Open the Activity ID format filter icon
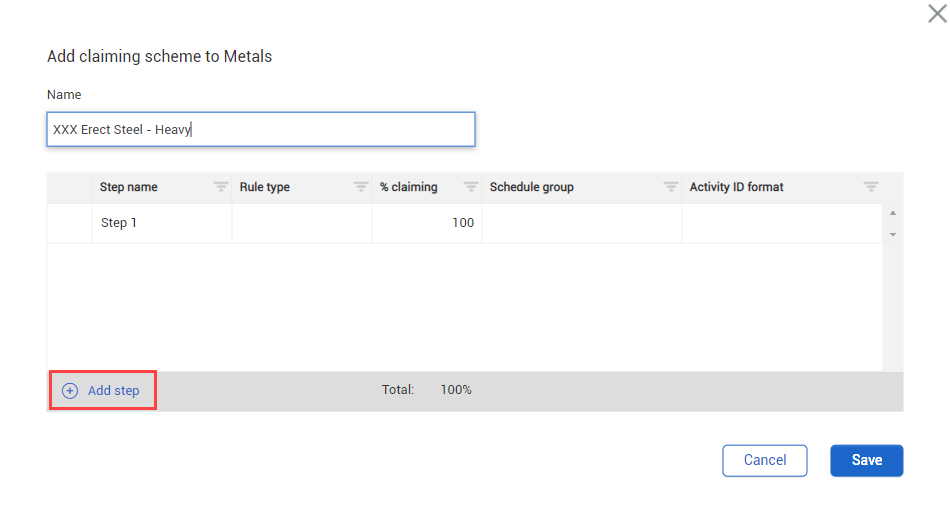The width and height of the screenshot is (950, 510). (x=871, y=187)
